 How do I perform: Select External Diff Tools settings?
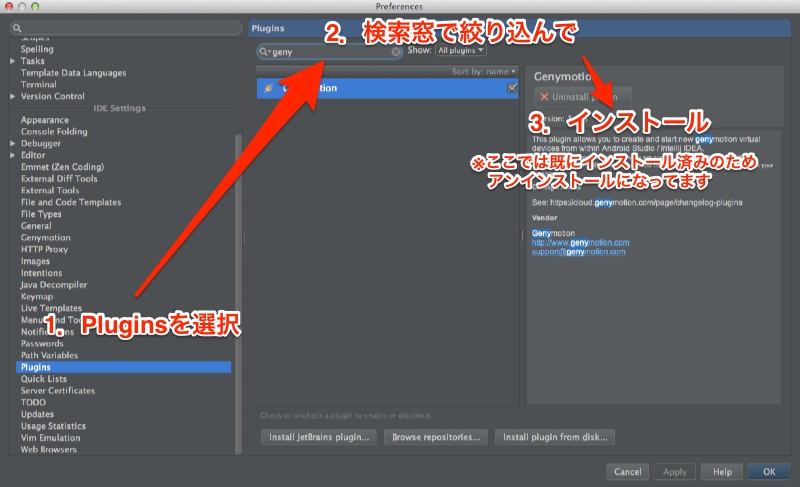(59, 179)
